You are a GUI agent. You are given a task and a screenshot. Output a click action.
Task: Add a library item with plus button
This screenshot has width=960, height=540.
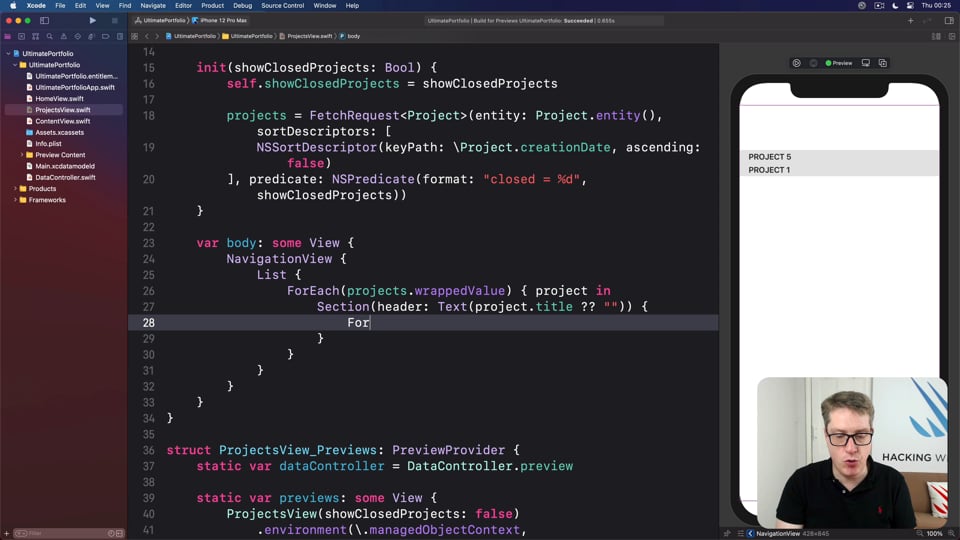(x=910, y=20)
